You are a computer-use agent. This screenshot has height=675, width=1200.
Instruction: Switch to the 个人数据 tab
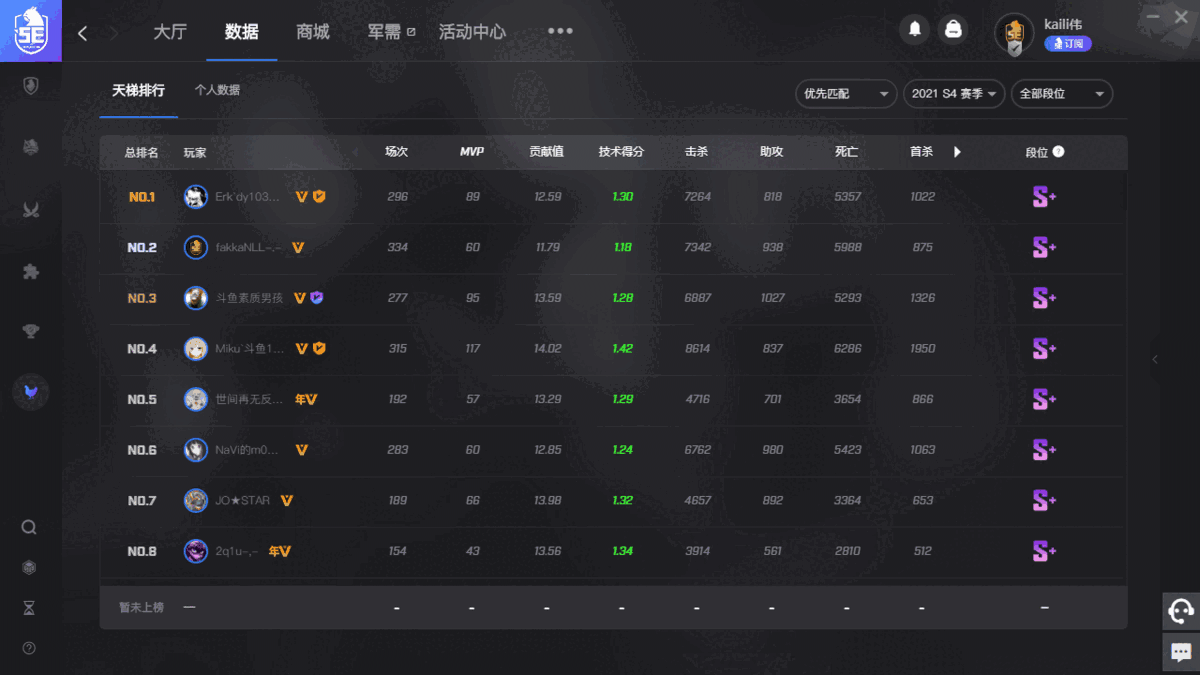218,88
